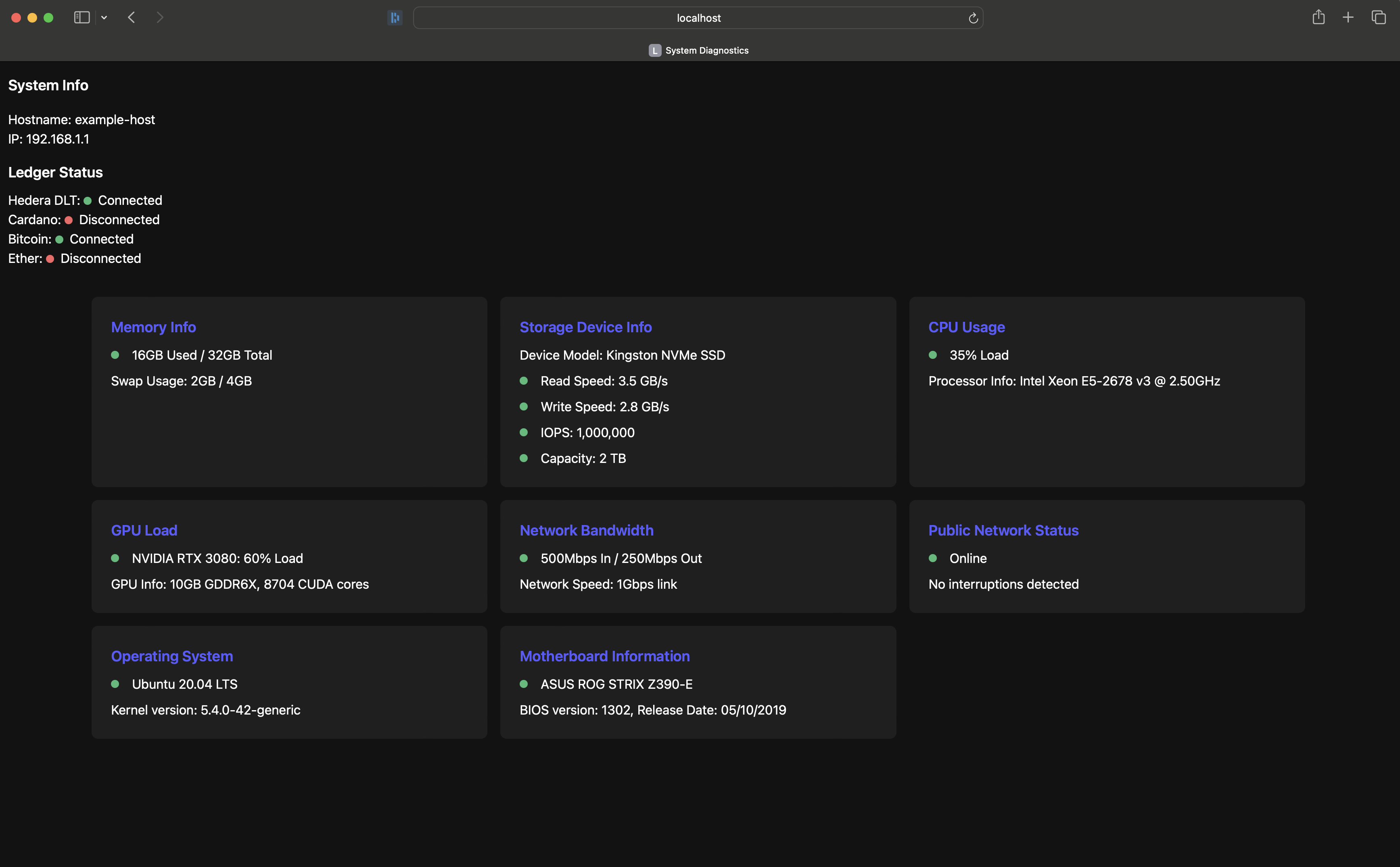This screenshot has width=1400, height=867.
Task: Click the green indicator by 35% Load
Action: pos(932,355)
